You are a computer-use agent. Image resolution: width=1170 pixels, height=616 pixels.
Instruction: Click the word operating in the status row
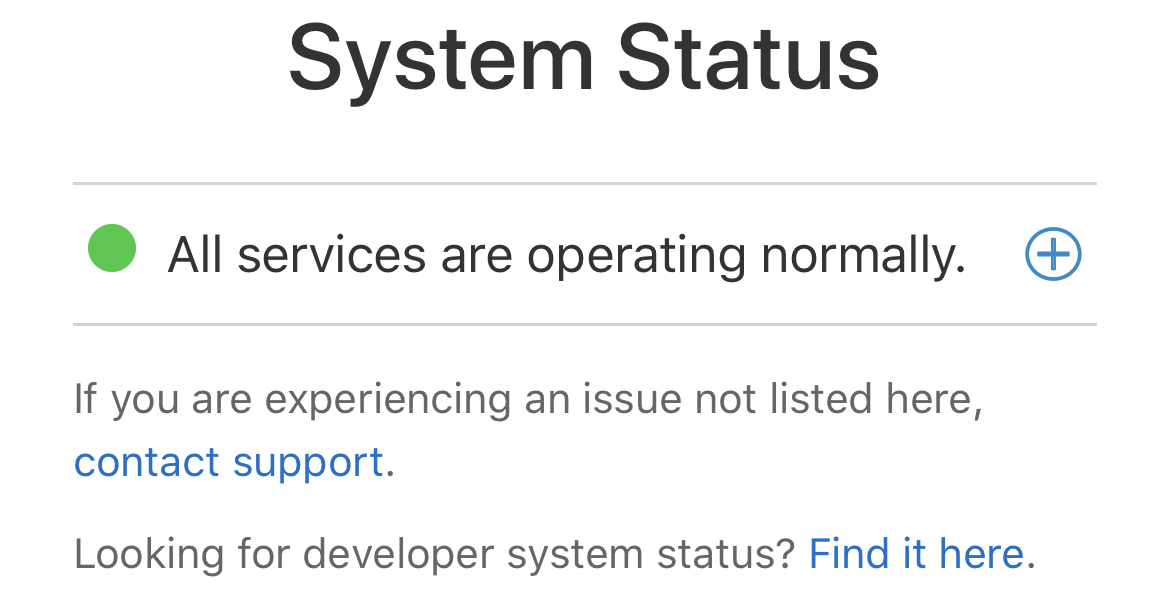coord(636,258)
